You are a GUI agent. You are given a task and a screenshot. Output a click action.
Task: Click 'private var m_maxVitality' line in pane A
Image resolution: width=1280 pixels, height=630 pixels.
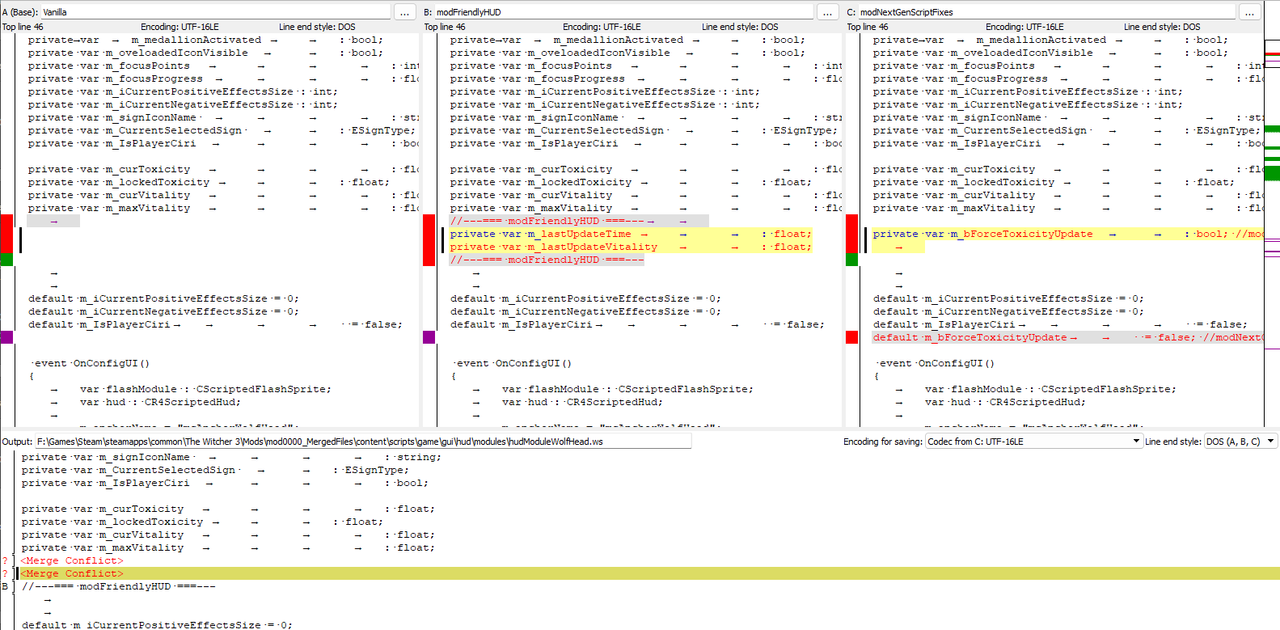click(x=223, y=208)
